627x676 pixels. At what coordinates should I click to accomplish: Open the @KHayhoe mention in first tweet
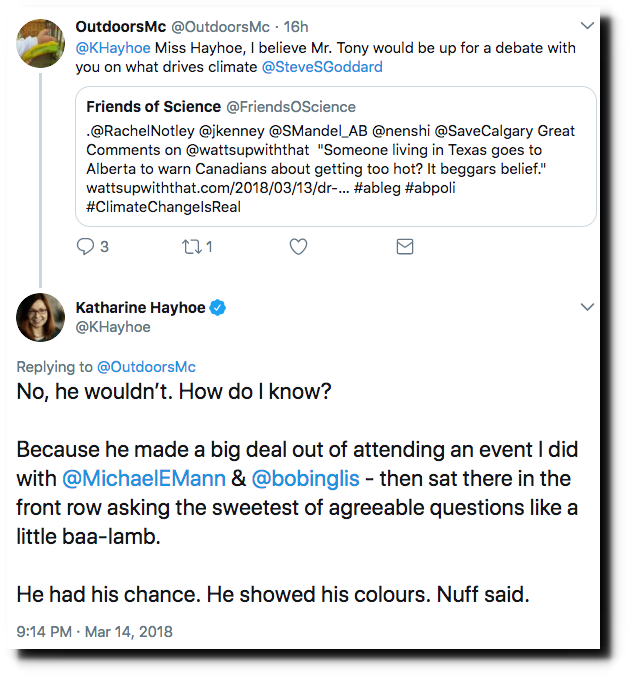(113, 47)
